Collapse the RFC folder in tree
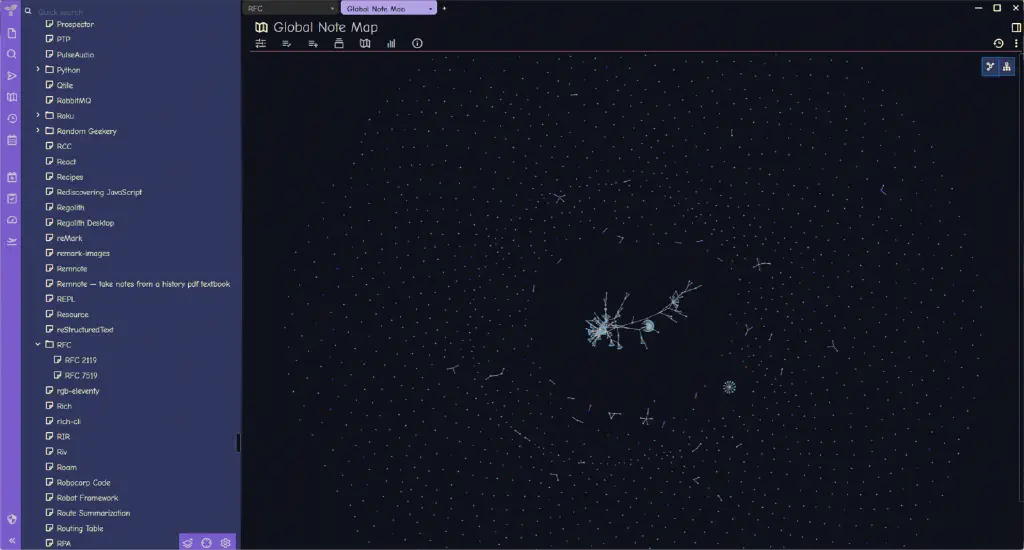The image size is (1024, 550). (x=38, y=344)
